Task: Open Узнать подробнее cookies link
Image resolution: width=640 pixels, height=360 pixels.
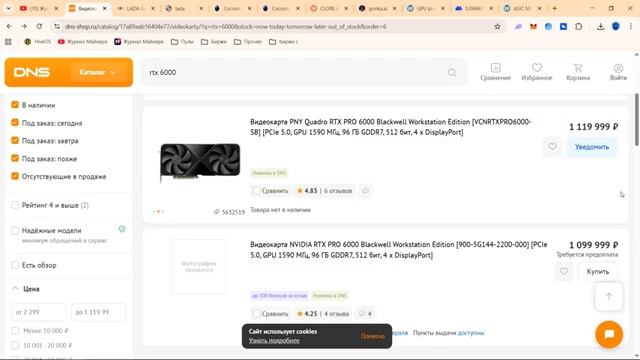Action: 274,340
